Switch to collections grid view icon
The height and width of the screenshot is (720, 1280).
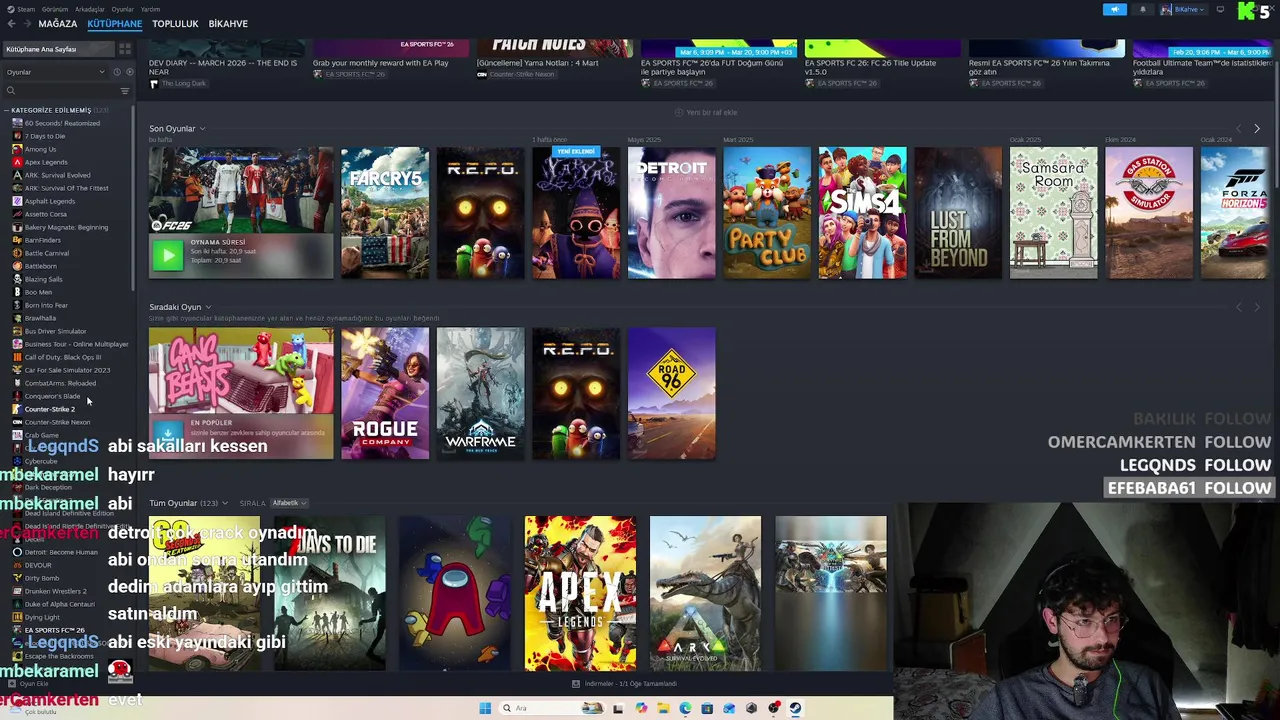125,49
